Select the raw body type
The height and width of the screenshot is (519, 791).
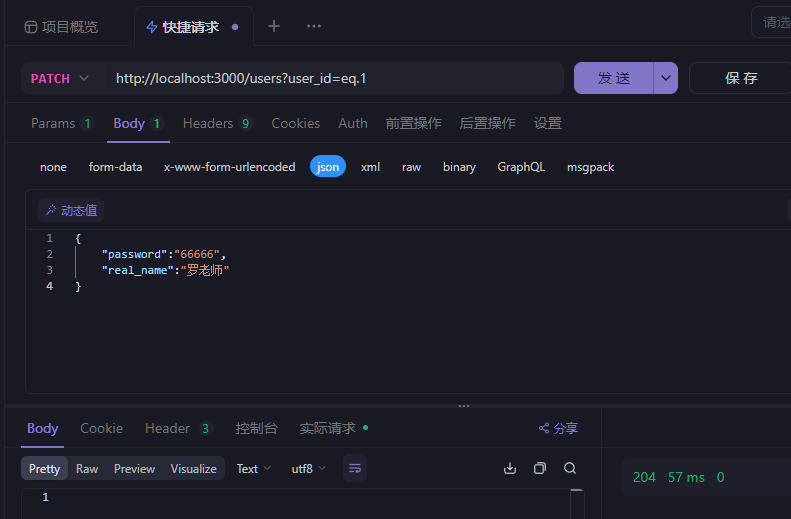click(411, 167)
